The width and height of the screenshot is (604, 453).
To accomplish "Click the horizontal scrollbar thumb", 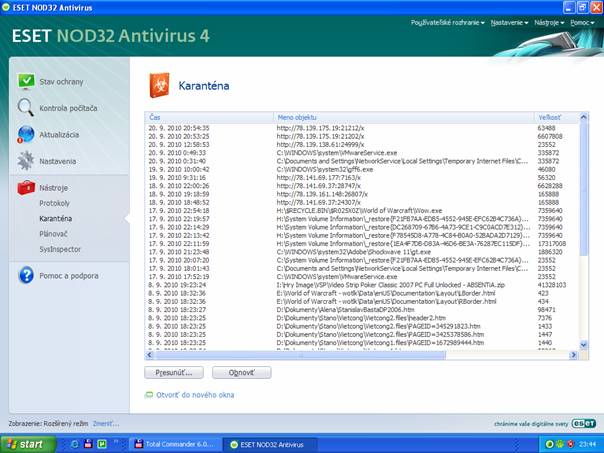I will 300,355.
